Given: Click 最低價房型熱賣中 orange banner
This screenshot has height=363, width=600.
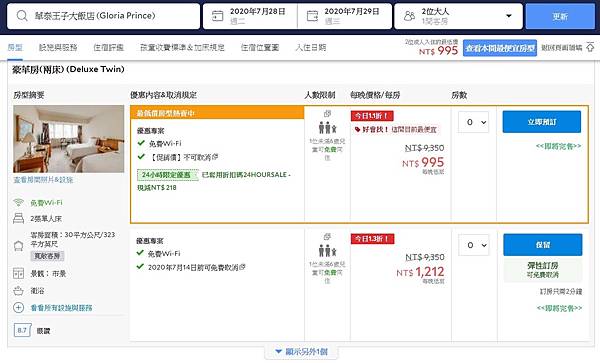Looking at the screenshot, I should click(x=217, y=113).
